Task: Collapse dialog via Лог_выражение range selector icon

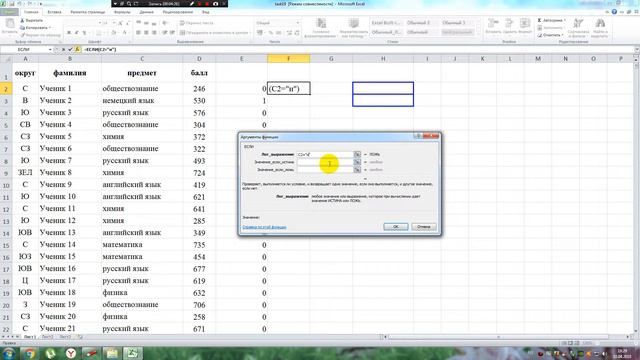Action: [357, 154]
